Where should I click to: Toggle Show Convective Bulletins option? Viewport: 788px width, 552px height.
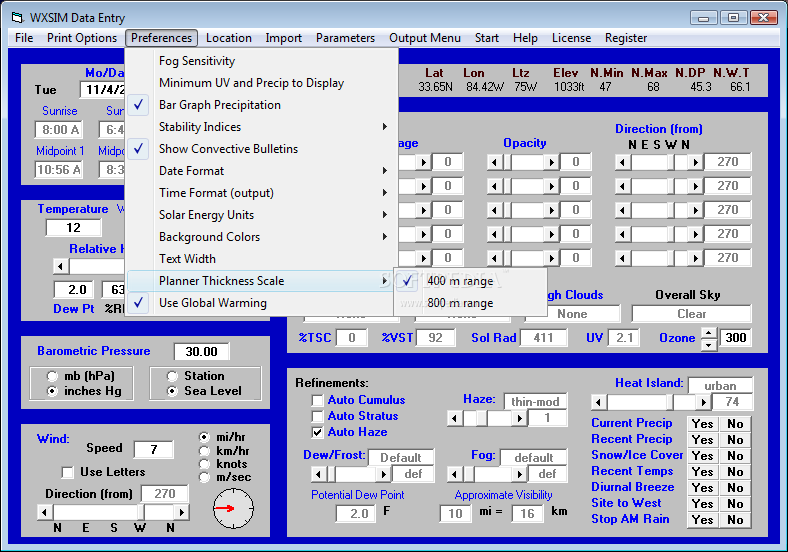pyautogui.click(x=261, y=149)
